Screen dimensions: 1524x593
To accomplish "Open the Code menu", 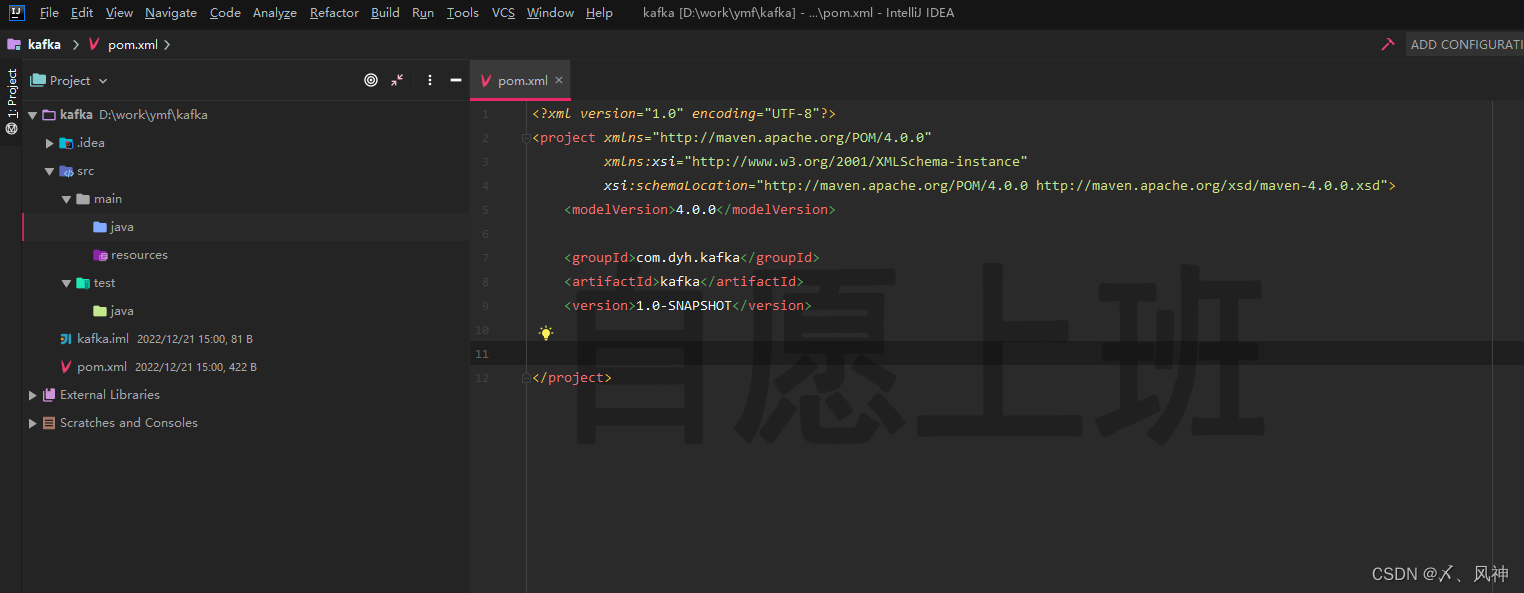I will (x=225, y=13).
